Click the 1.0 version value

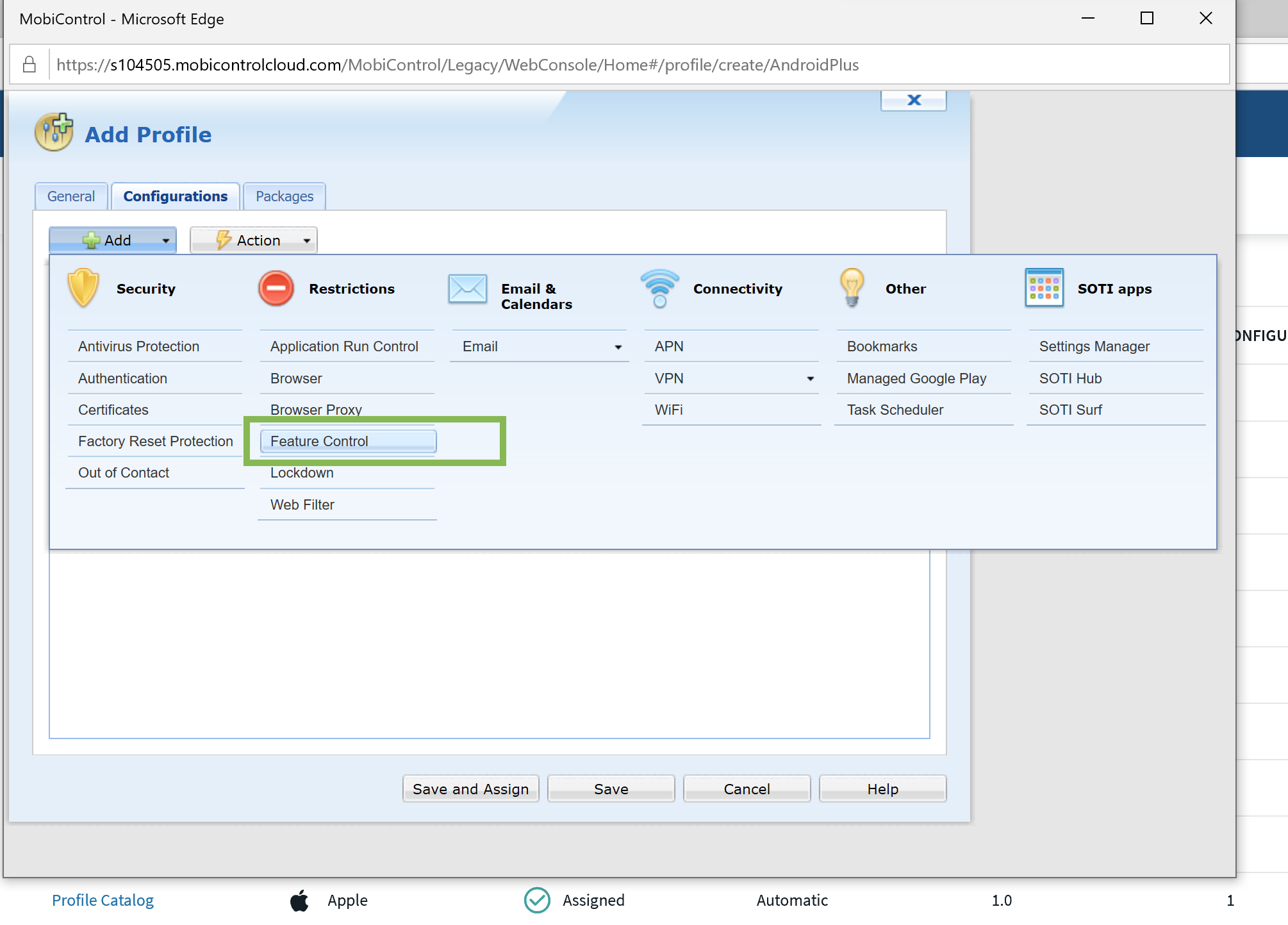coord(1002,900)
